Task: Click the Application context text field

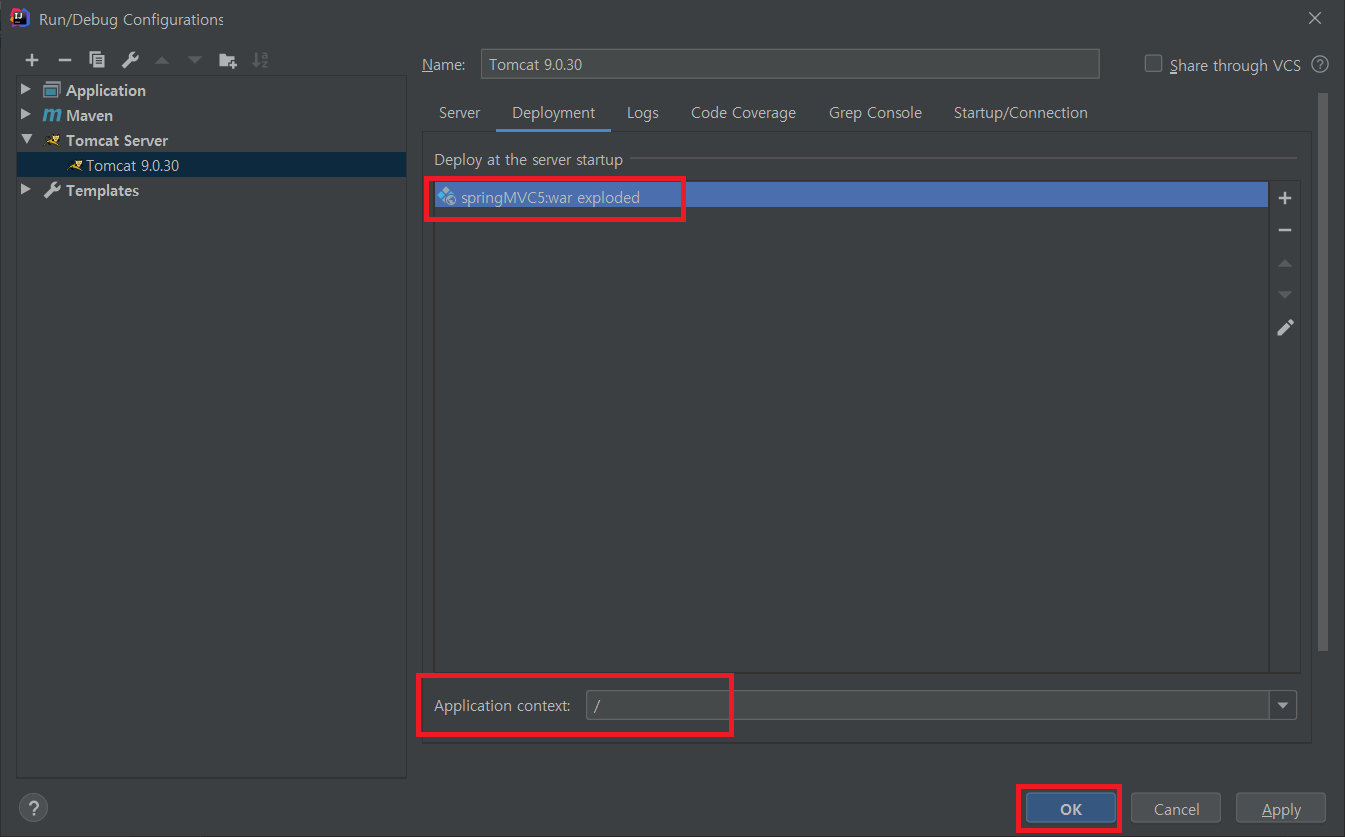Action: tap(927, 705)
